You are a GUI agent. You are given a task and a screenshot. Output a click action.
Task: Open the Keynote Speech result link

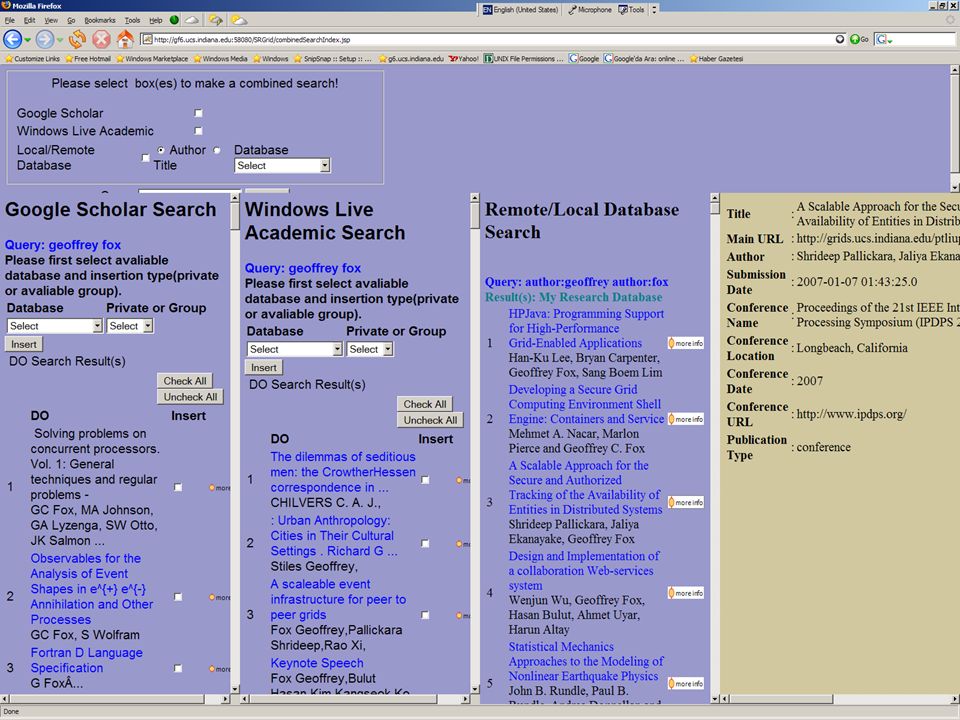pyautogui.click(x=317, y=663)
